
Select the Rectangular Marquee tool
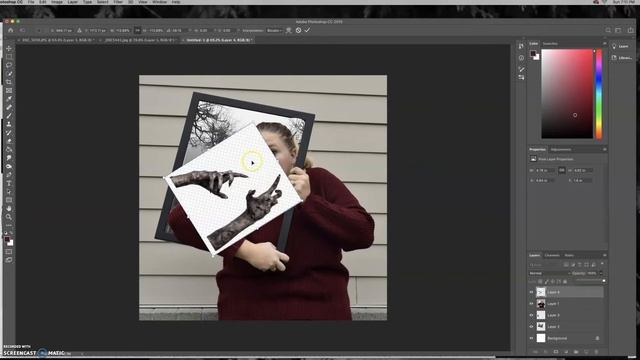coord(9,57)
